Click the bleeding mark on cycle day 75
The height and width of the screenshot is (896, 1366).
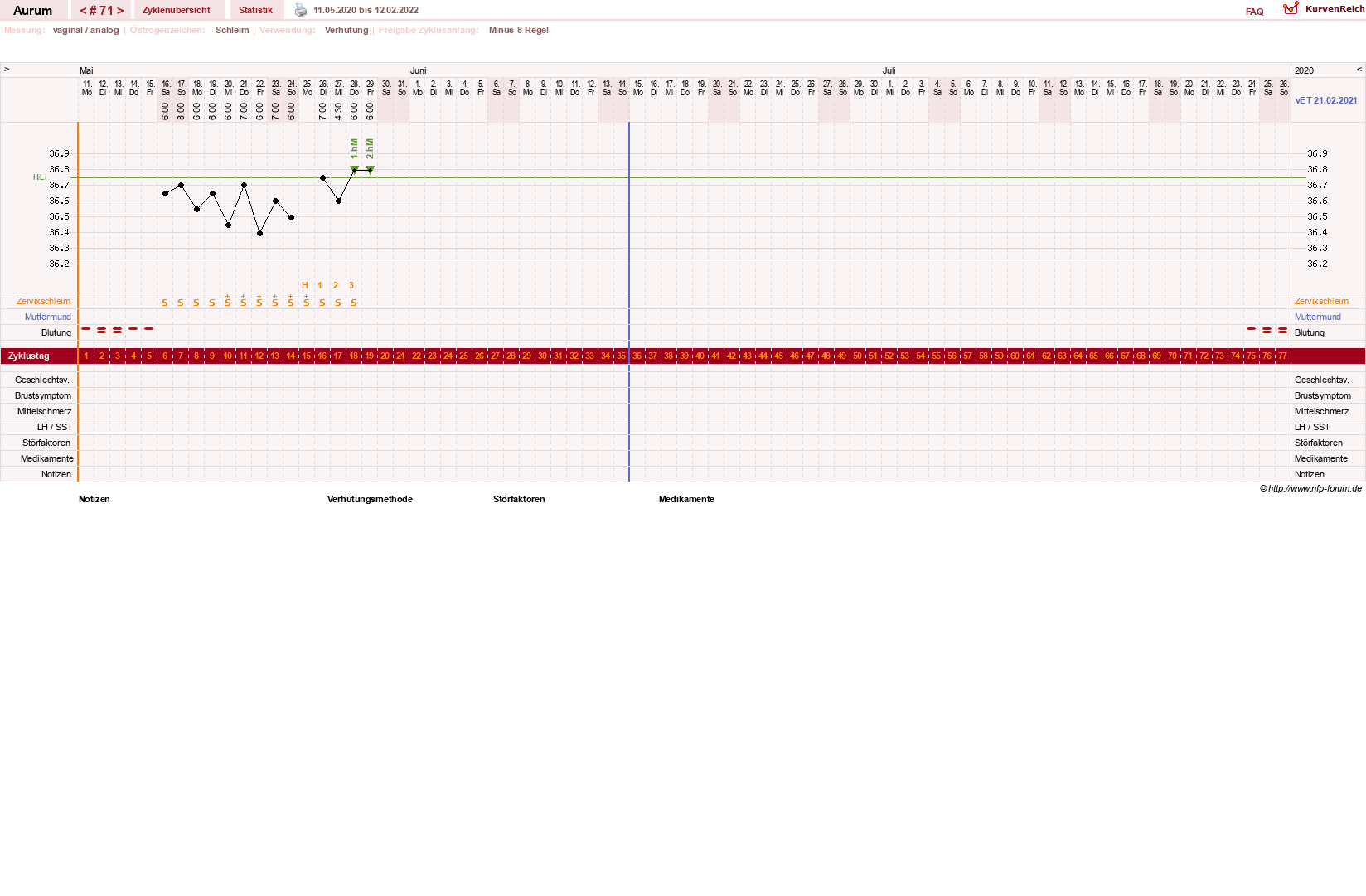[x=1252, y=329]
